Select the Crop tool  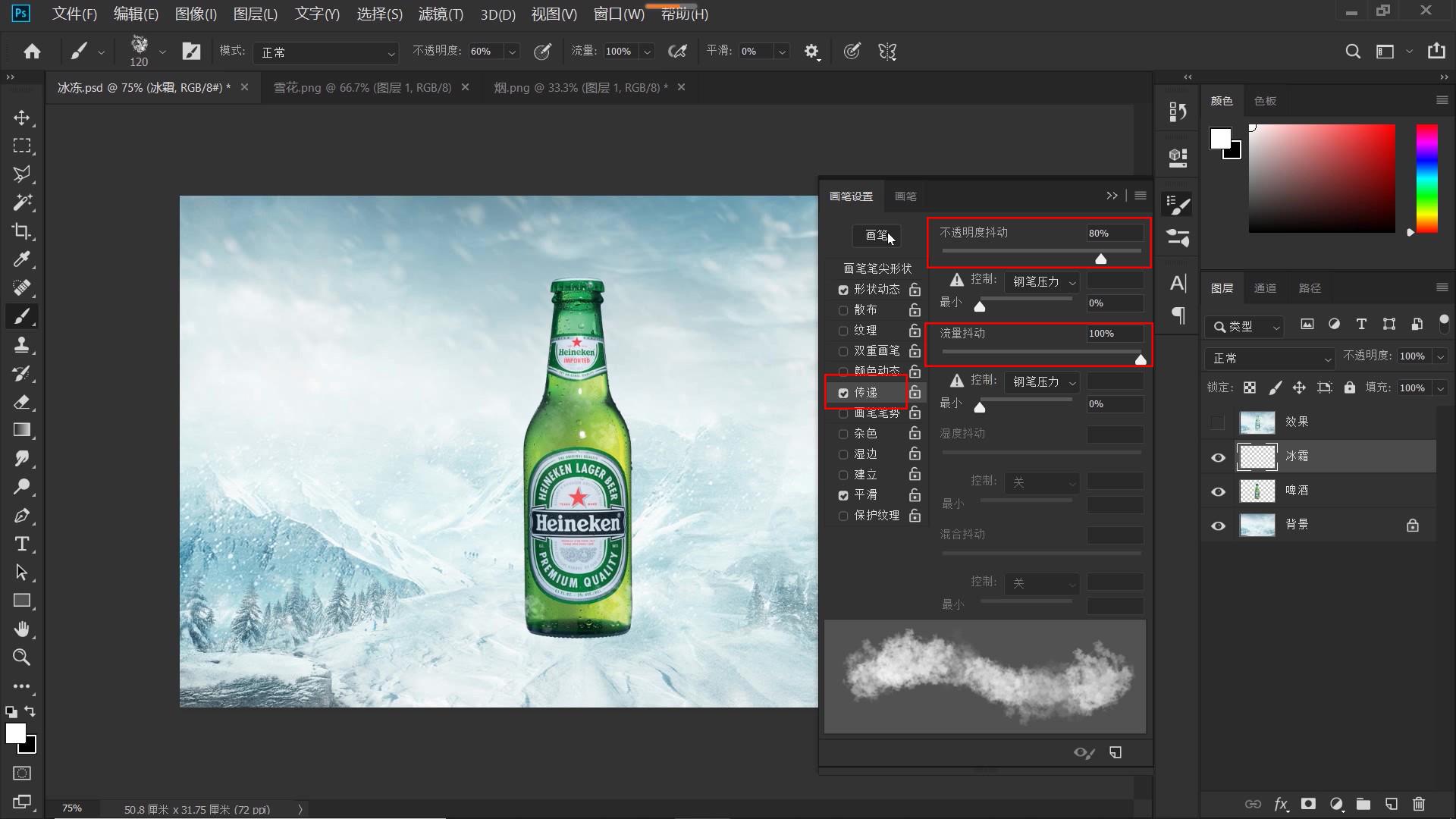pyautogui.click(x=22, y=231)
